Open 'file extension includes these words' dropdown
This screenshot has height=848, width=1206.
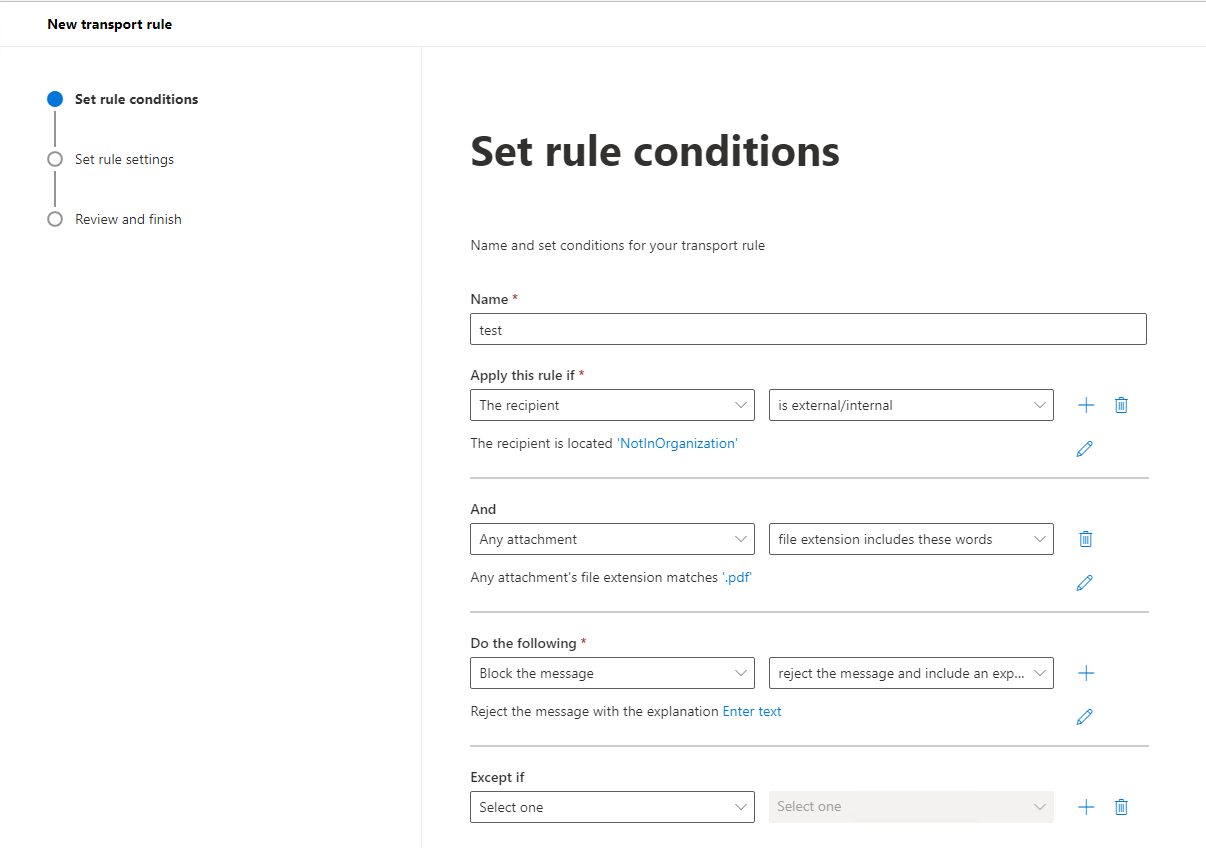[x=911, y=539]
